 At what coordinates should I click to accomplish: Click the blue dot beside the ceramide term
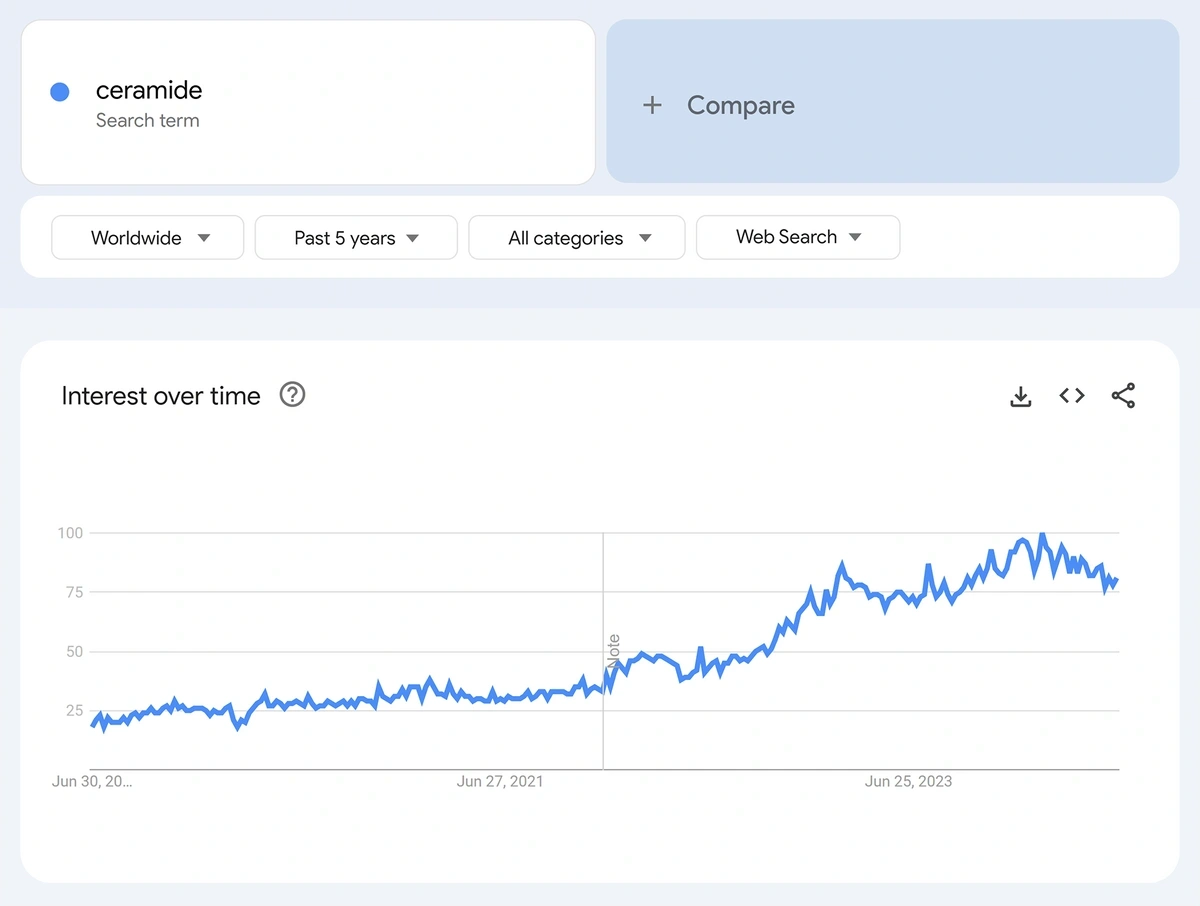point(60,91)
